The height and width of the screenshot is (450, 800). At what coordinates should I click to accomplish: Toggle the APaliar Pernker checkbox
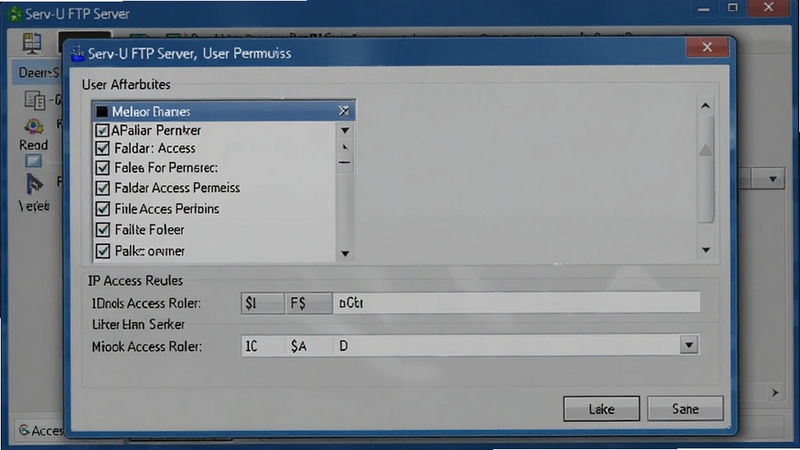point(102,131)
